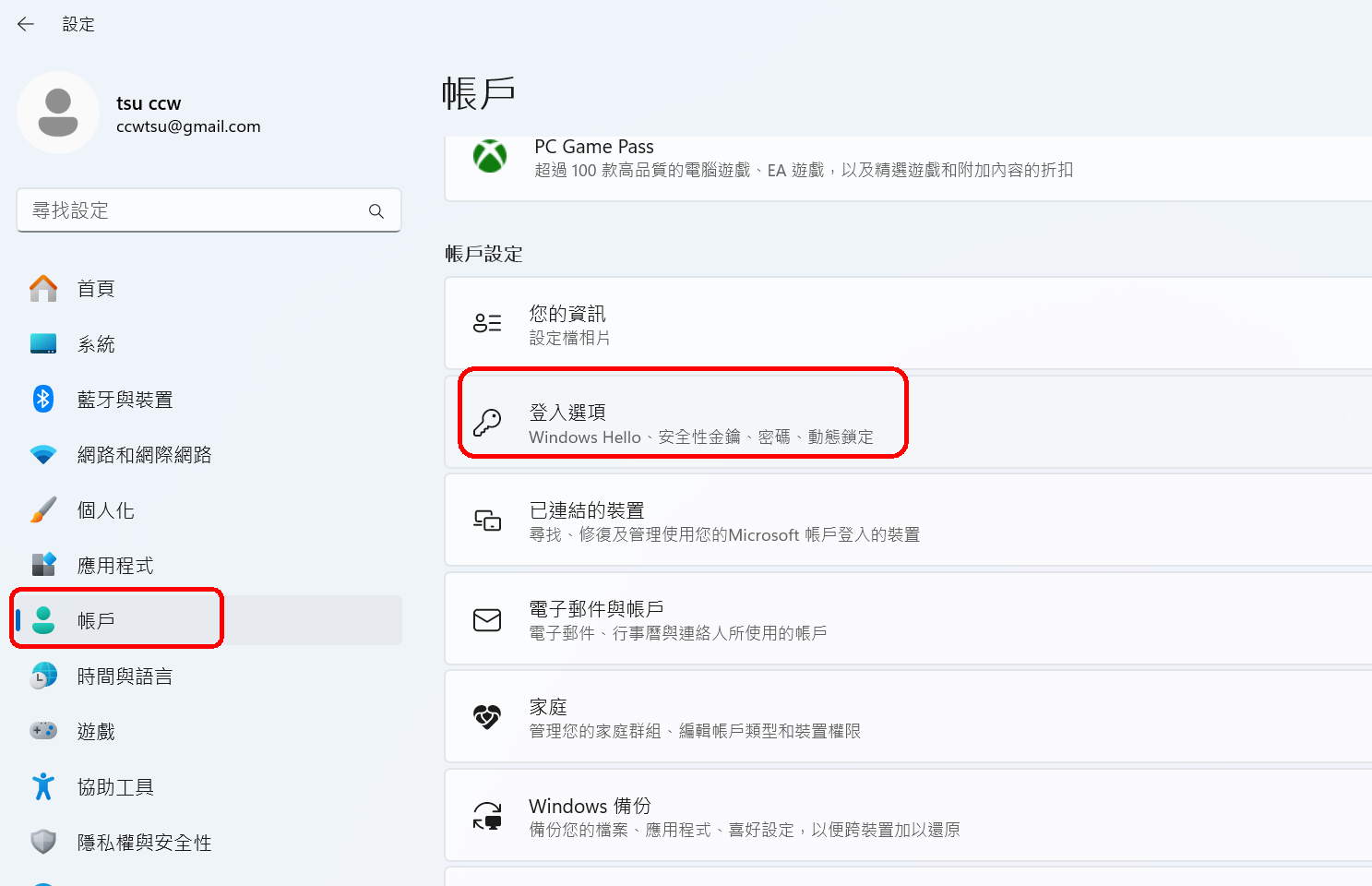Click the Xbox PC Game Pass icon

point(490,157)
